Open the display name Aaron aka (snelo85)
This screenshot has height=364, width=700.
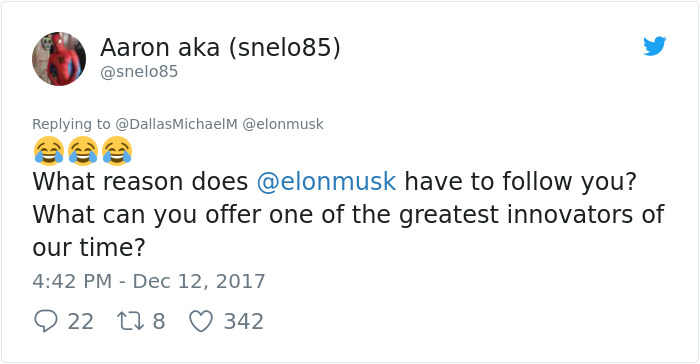(220, 47)
